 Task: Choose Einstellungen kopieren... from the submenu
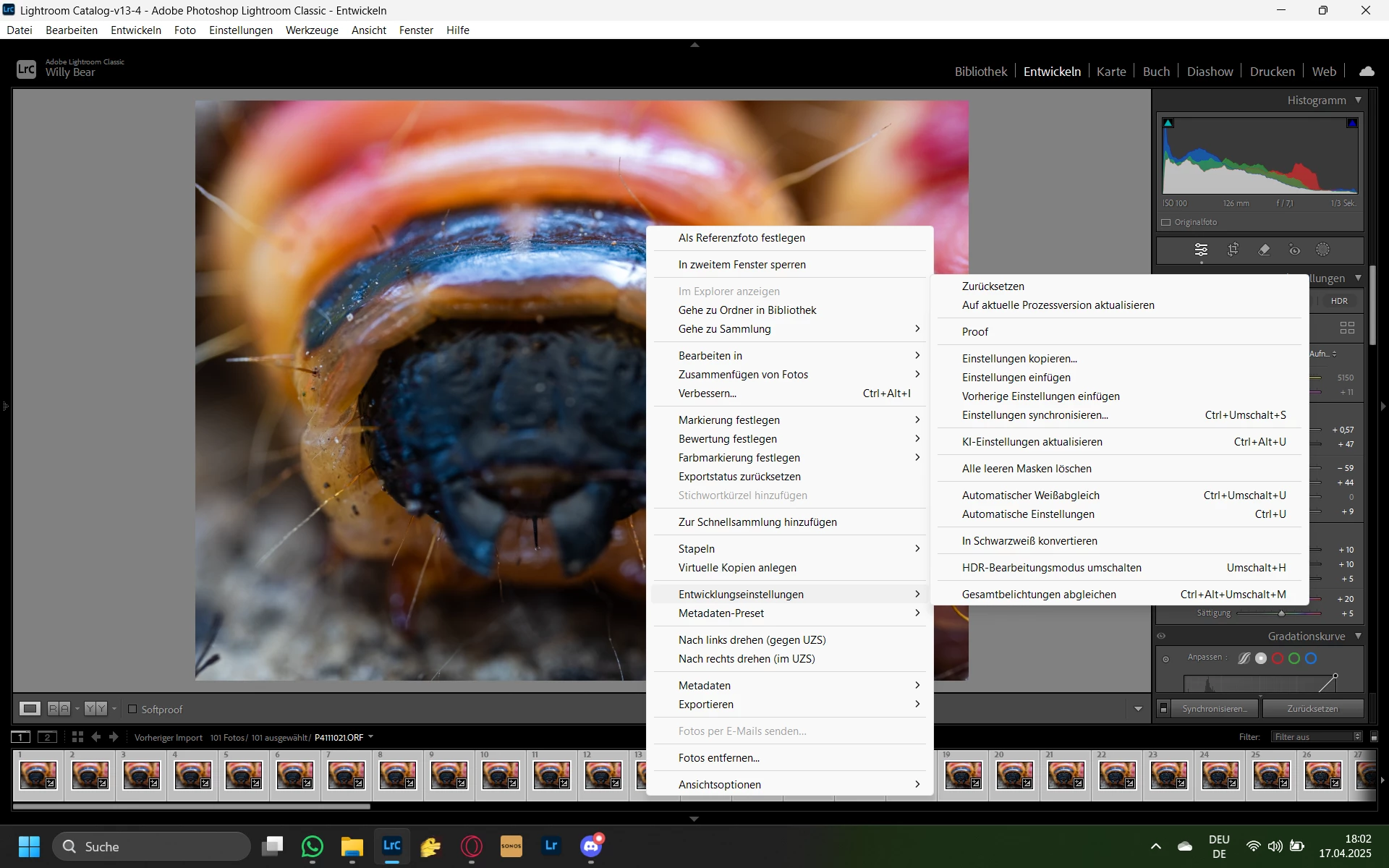coord(1019,359)
